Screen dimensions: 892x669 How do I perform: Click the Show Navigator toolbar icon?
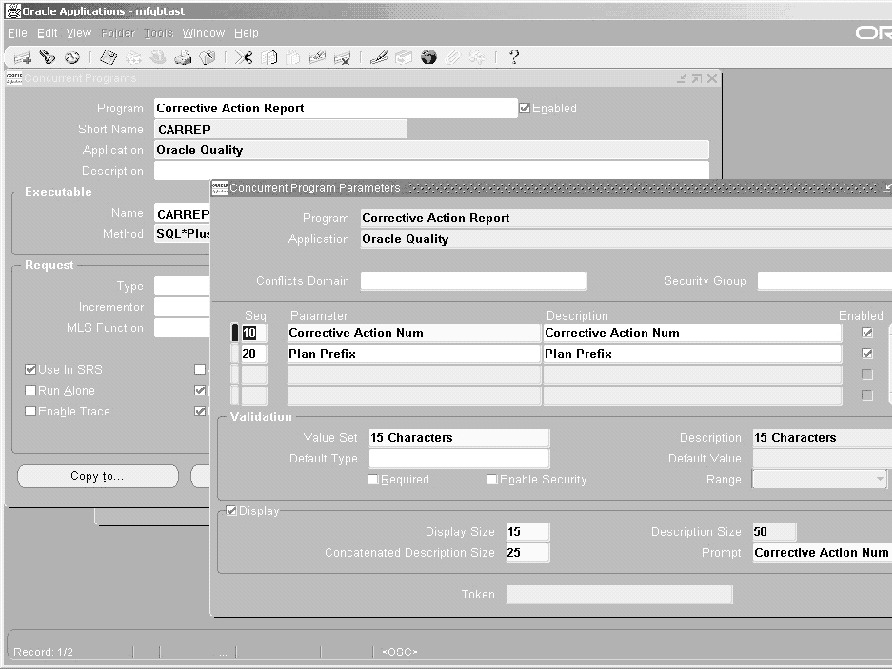72,57
